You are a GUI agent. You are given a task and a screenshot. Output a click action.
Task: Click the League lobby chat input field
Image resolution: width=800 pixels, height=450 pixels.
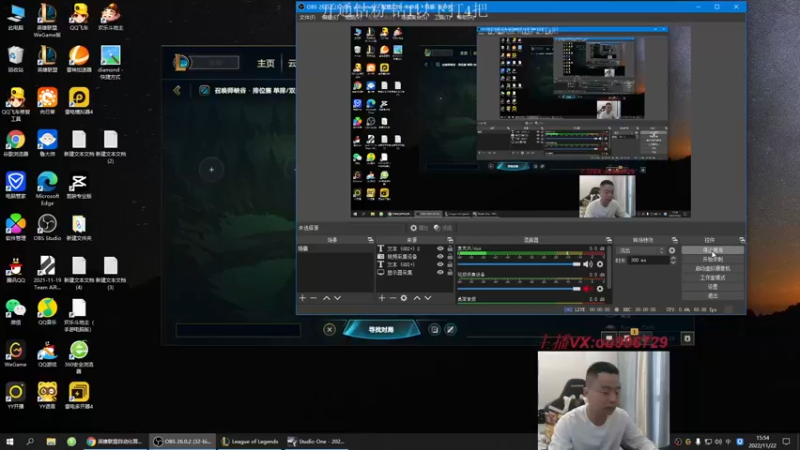pos(238,330)
